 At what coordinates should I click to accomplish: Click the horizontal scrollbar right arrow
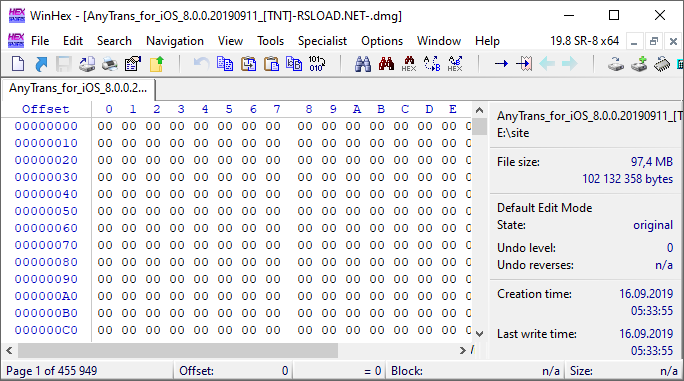[463, 350]
